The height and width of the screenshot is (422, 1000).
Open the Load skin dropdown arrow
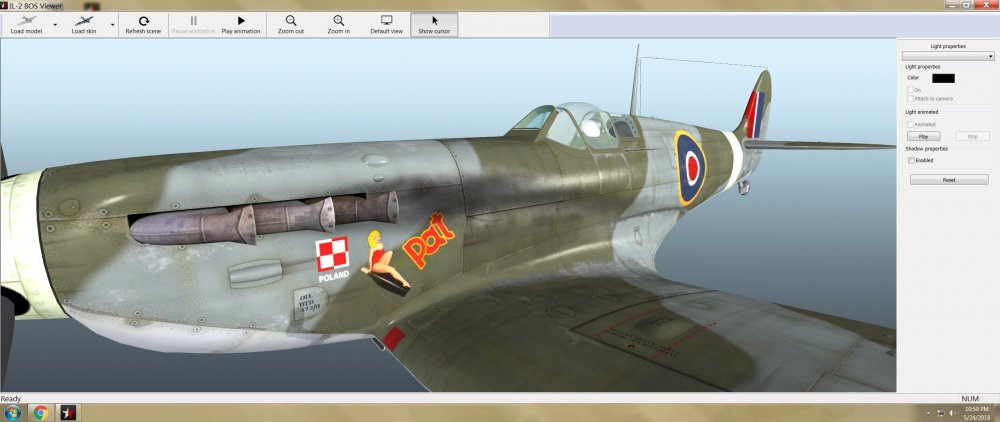pyautogui.click(x=113, y=25)
